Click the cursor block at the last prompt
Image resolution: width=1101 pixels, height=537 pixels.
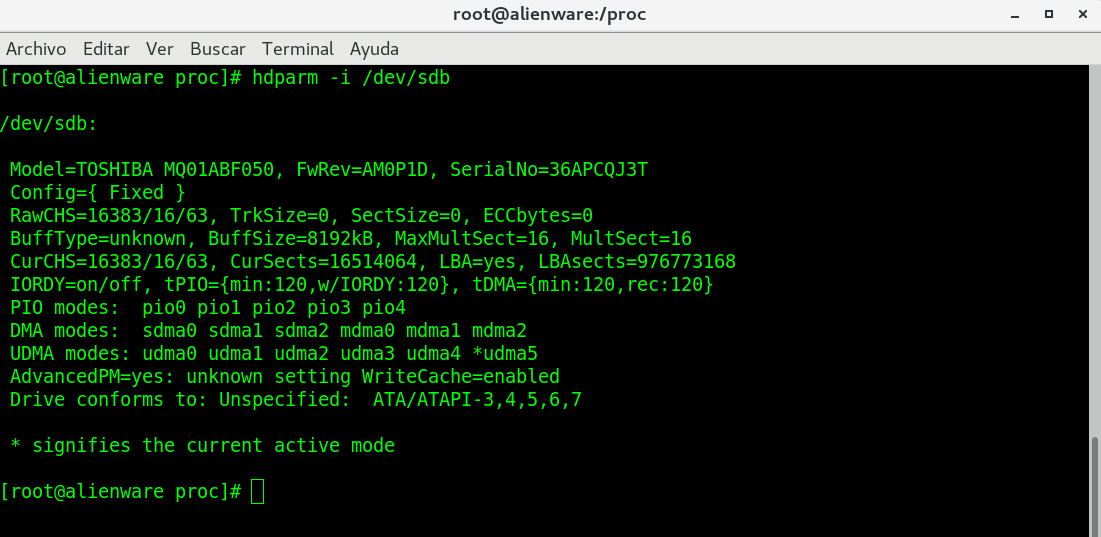[x=258, y=492]
